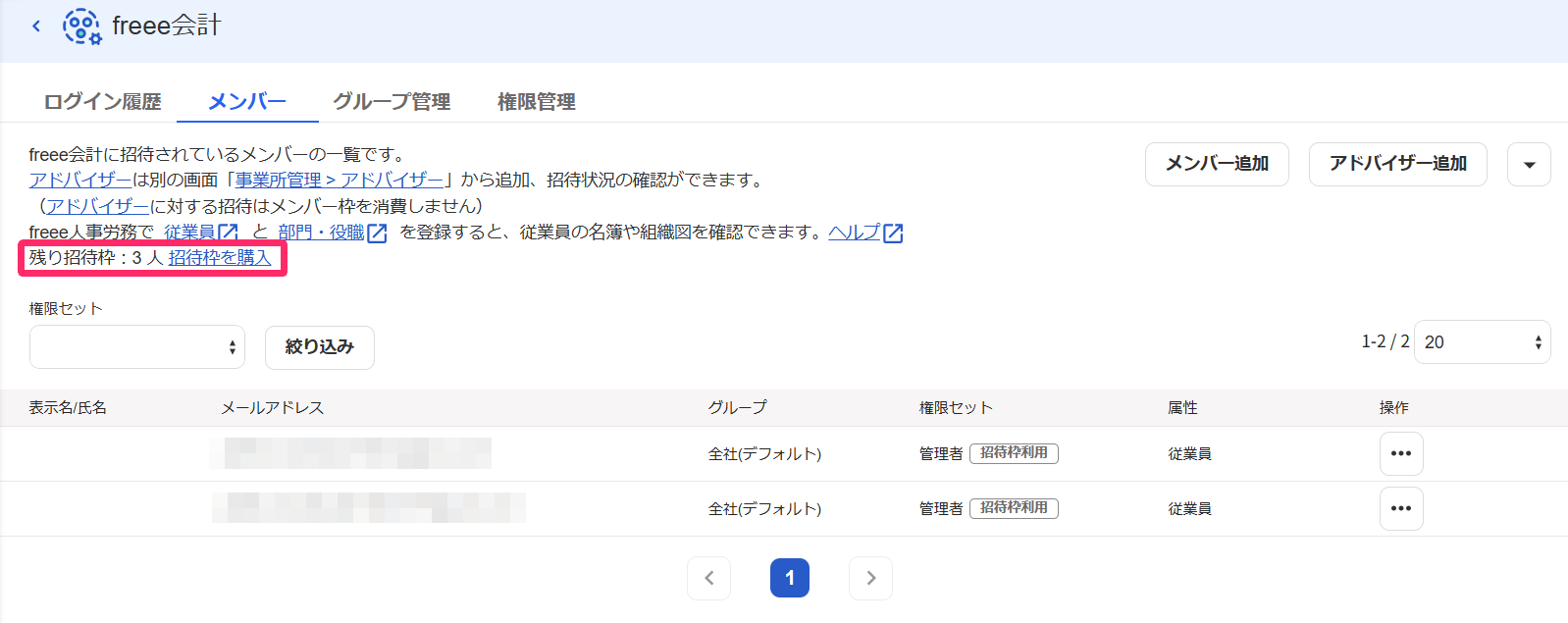Follow the 招待枠を購入 link
The image size is (1568, 623).
(220, 258)
